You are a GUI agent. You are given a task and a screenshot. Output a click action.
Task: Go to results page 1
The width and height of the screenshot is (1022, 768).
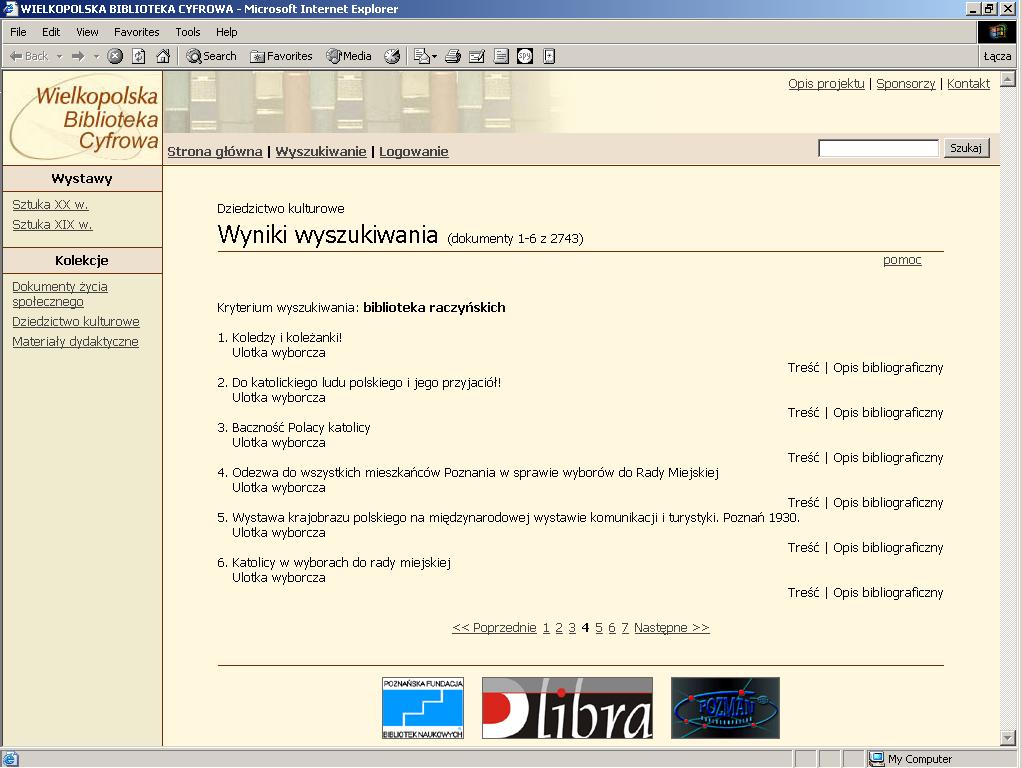[546, 628]
